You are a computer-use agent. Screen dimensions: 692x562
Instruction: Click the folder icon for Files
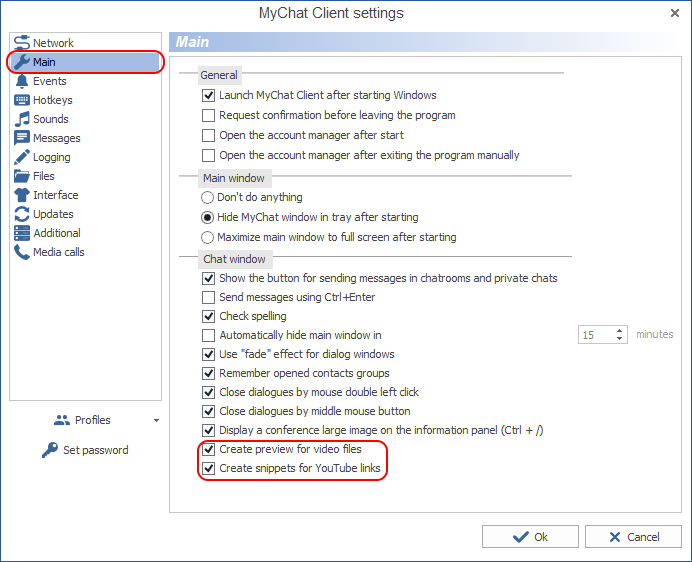(22, 176)
